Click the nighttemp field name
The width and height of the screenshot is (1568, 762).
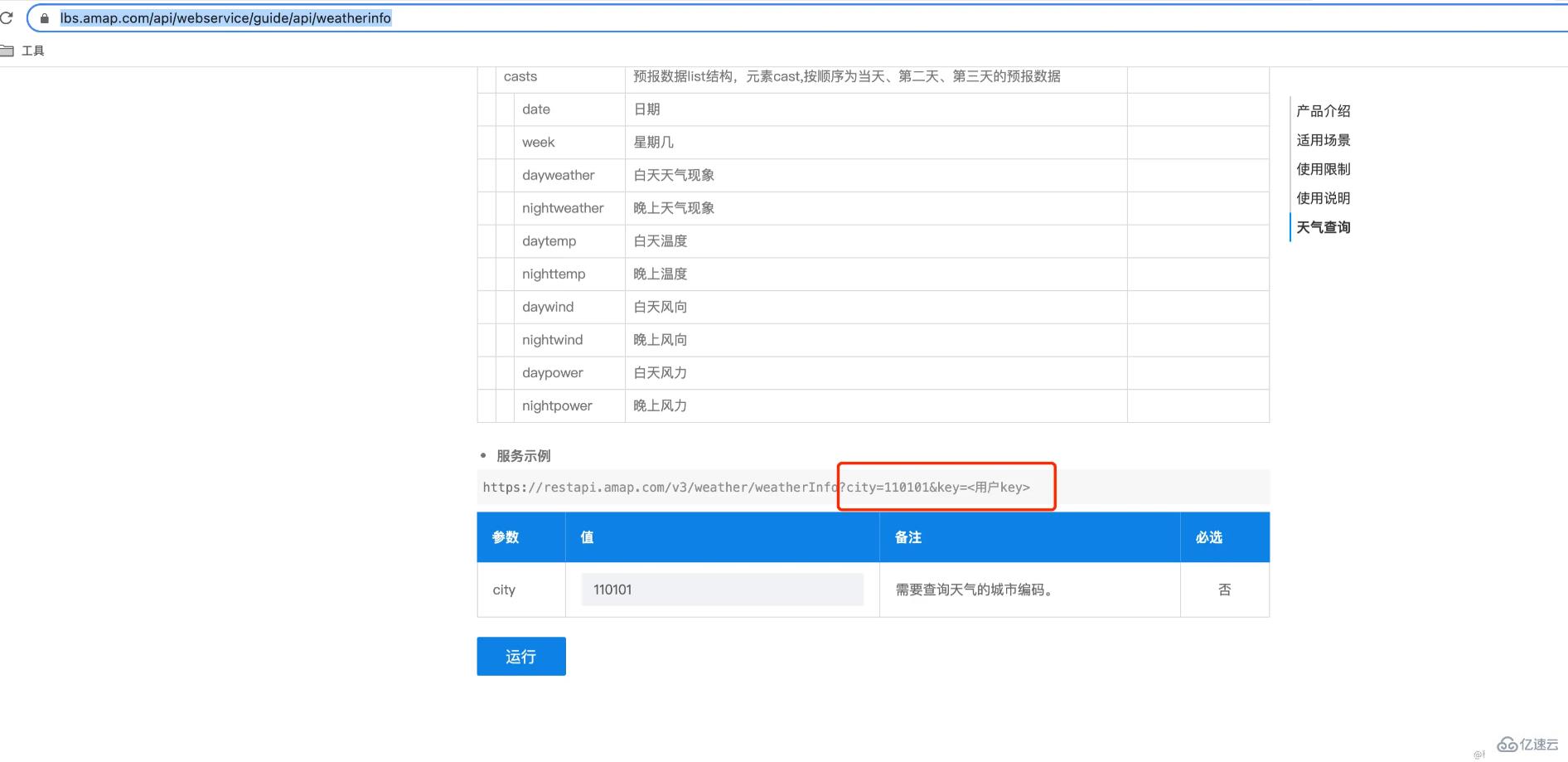coord(554,274)
